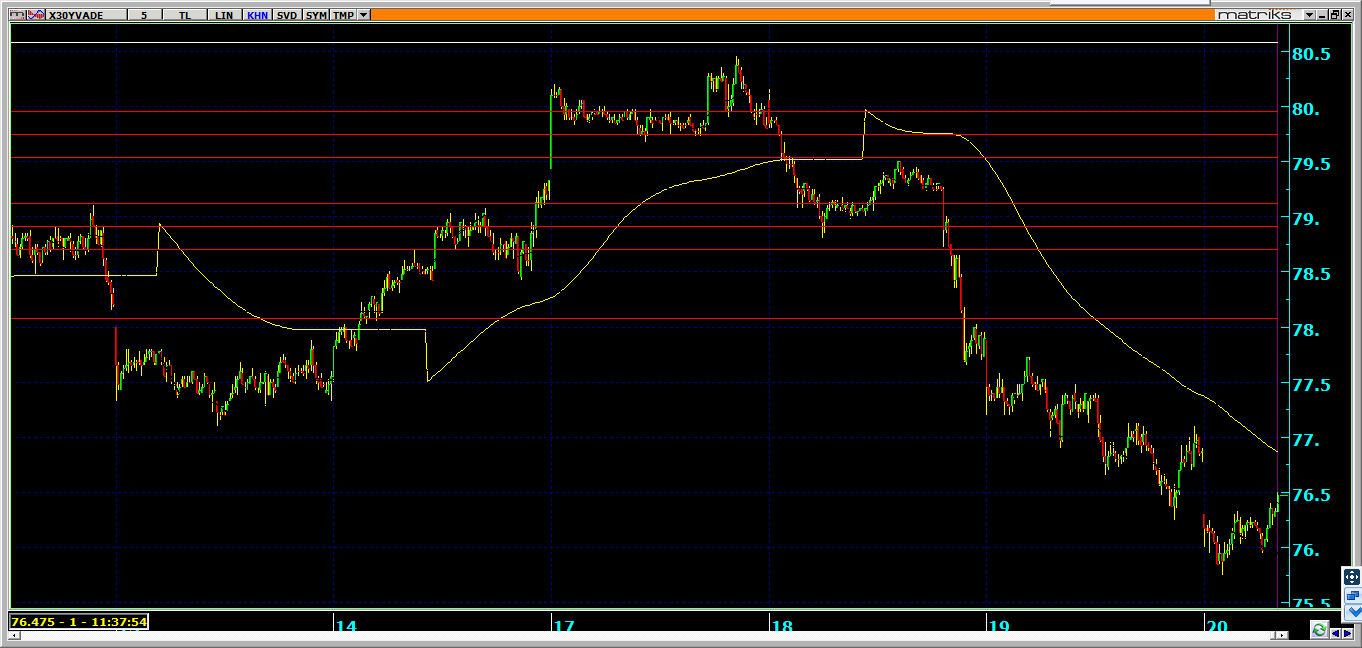
Task: Open the dropdown arrow next to matriks logo
Action: click(1309, 15)
